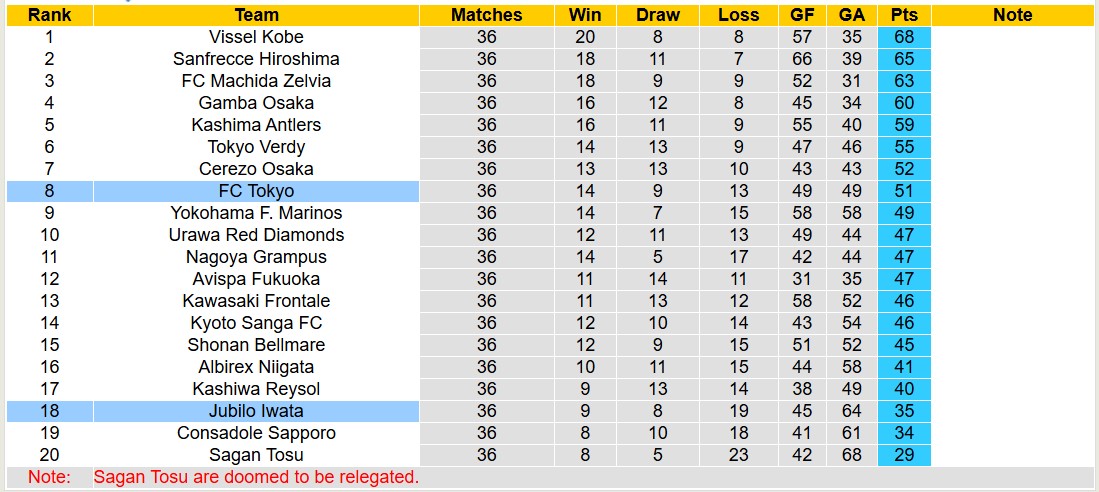Click the FC Machida Zelvia team name

click(256, 81)
